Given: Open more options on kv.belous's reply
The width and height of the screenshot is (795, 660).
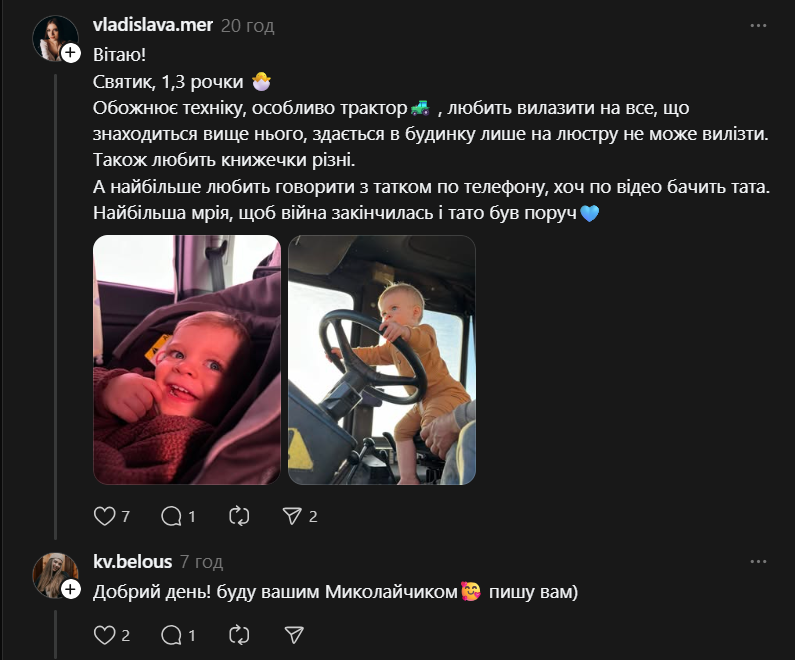Looking at the screenshot, I should (x=758, y=562).
